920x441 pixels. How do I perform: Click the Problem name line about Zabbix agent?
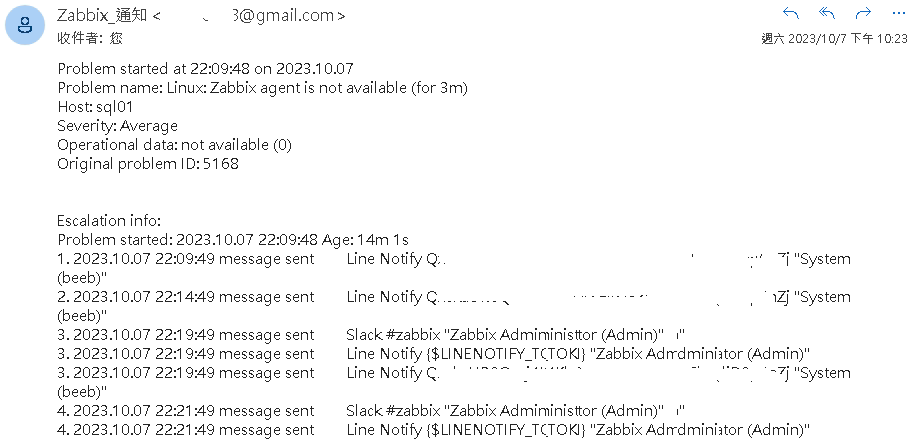pos(262,88)
